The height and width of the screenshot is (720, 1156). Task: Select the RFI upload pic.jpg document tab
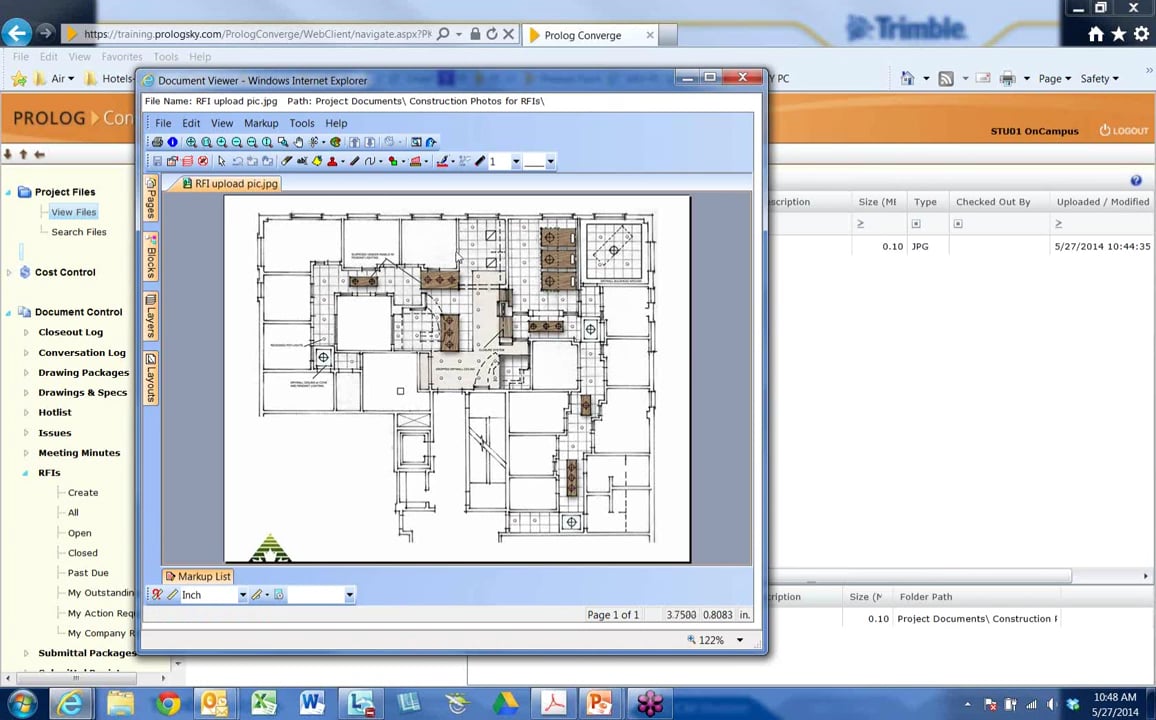pyautogui.click(x=230, y=184)
